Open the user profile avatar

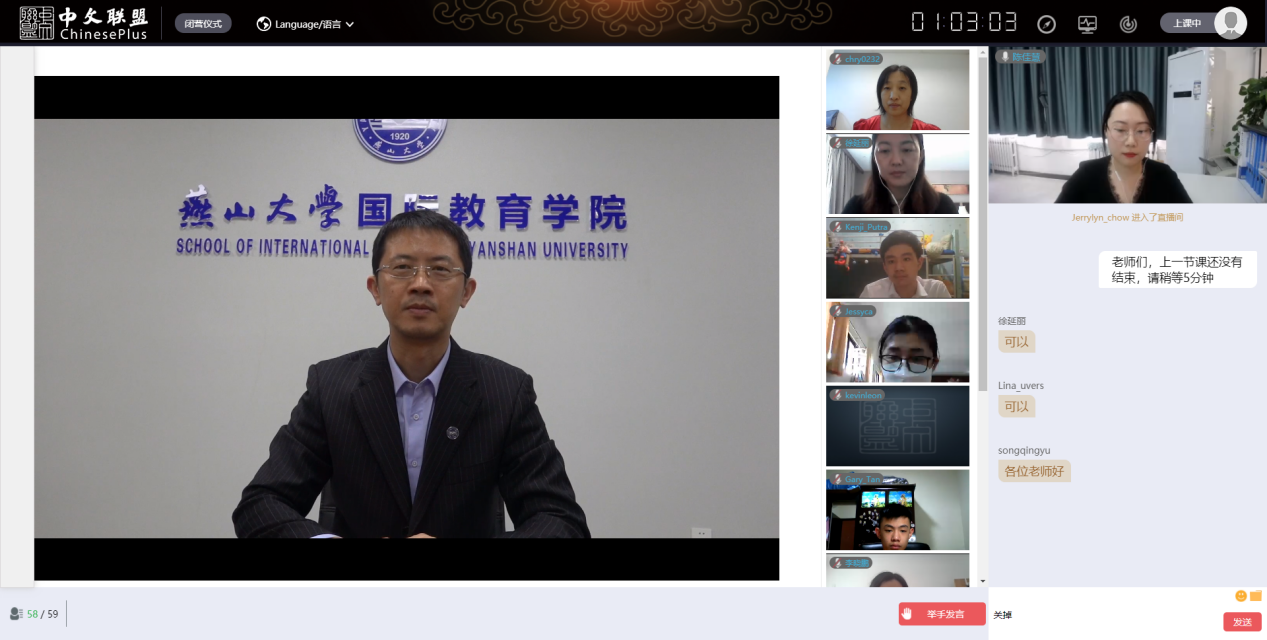click(x=1230, y=23)
